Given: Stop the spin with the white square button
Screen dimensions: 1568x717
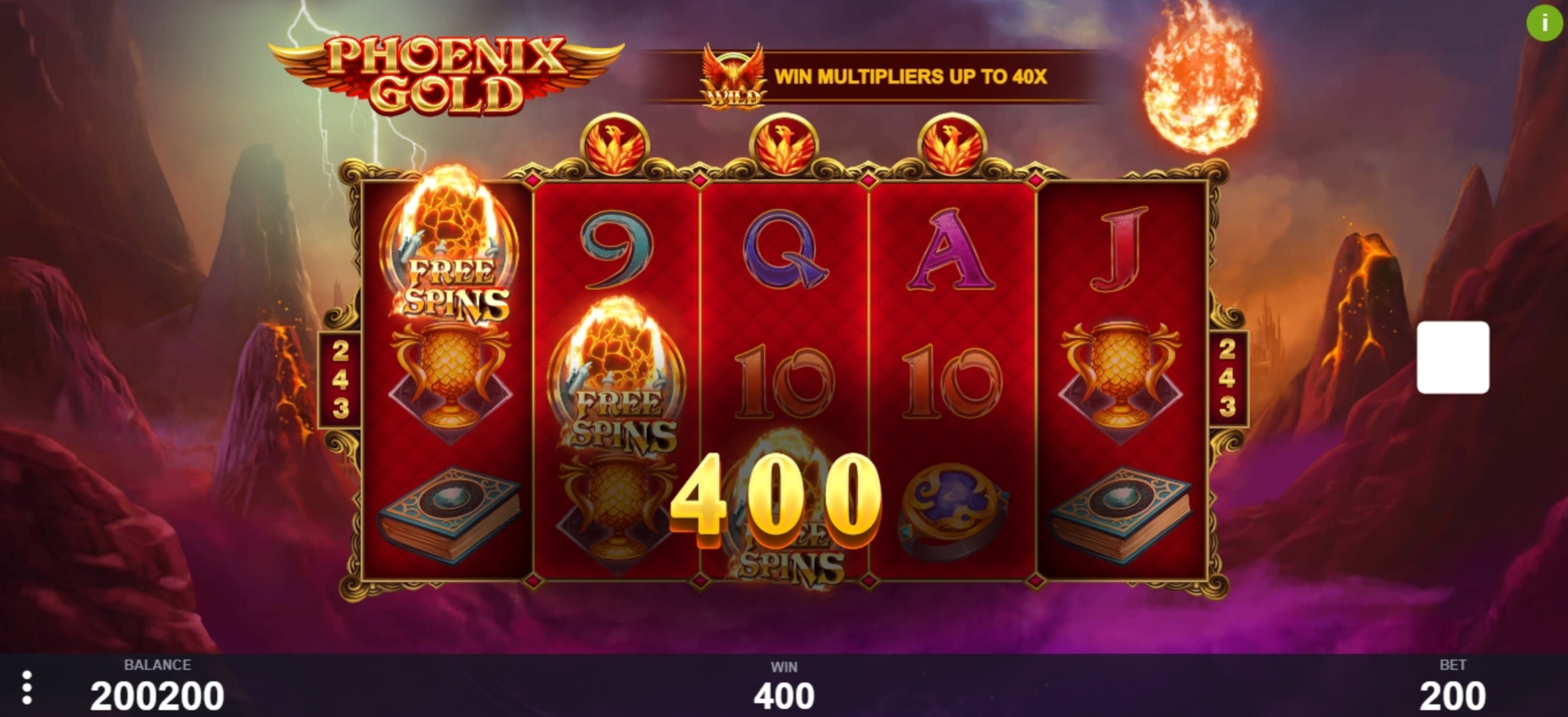Looking at the screenshot, I should [1453, 357].
